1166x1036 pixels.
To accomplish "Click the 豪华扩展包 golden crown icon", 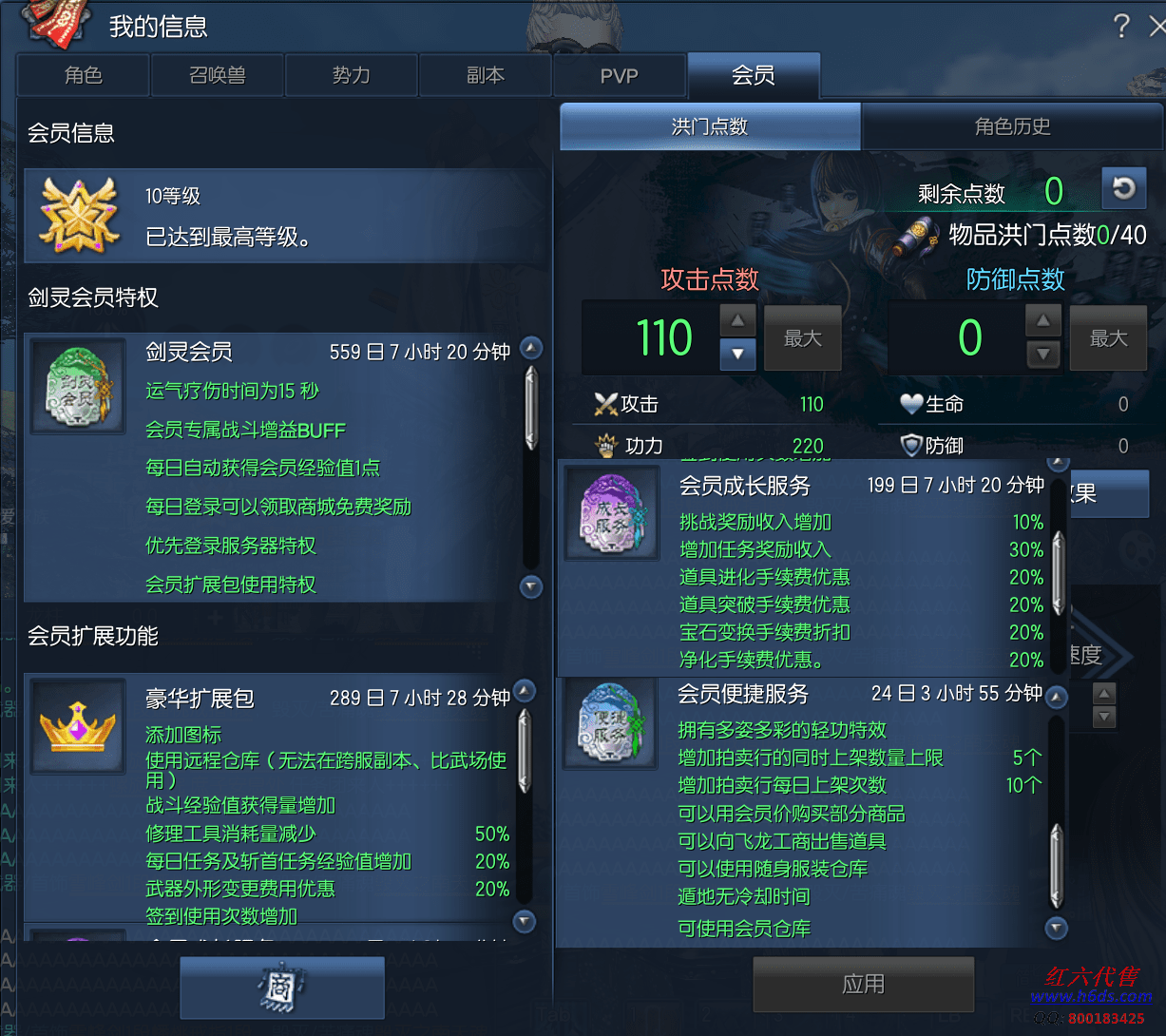I will click(x=78, y=726).
